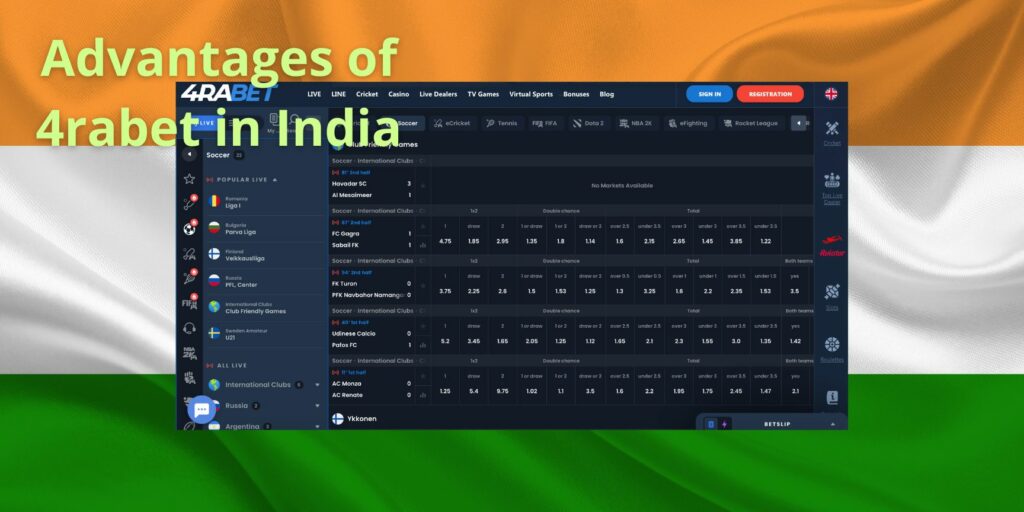1024x512 pixels.
Task: Open statistics icon for Sabail FK match
Action: coord(423,246)
